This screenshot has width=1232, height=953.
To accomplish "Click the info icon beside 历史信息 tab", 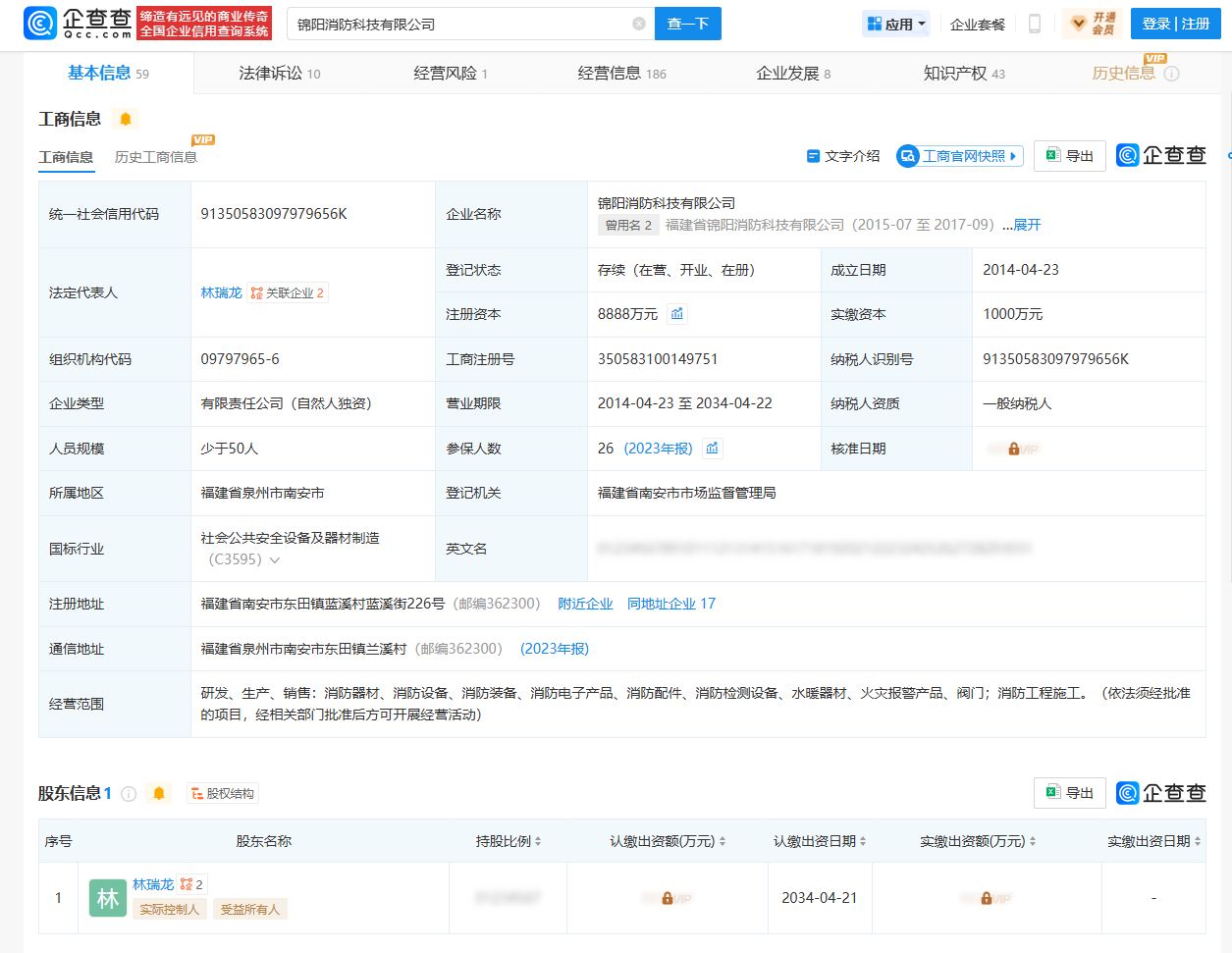I will [x=1171, y=74].
